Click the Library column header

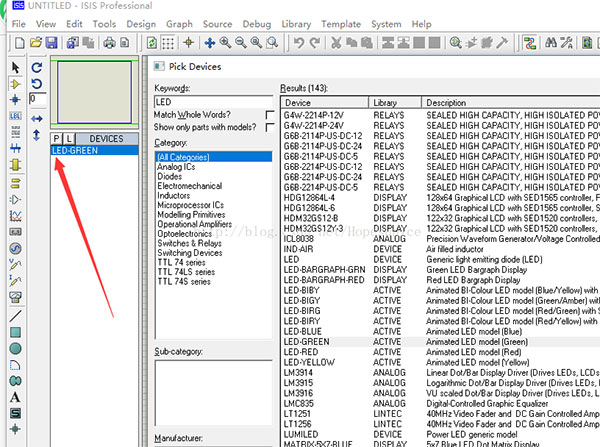coord(385,103)
